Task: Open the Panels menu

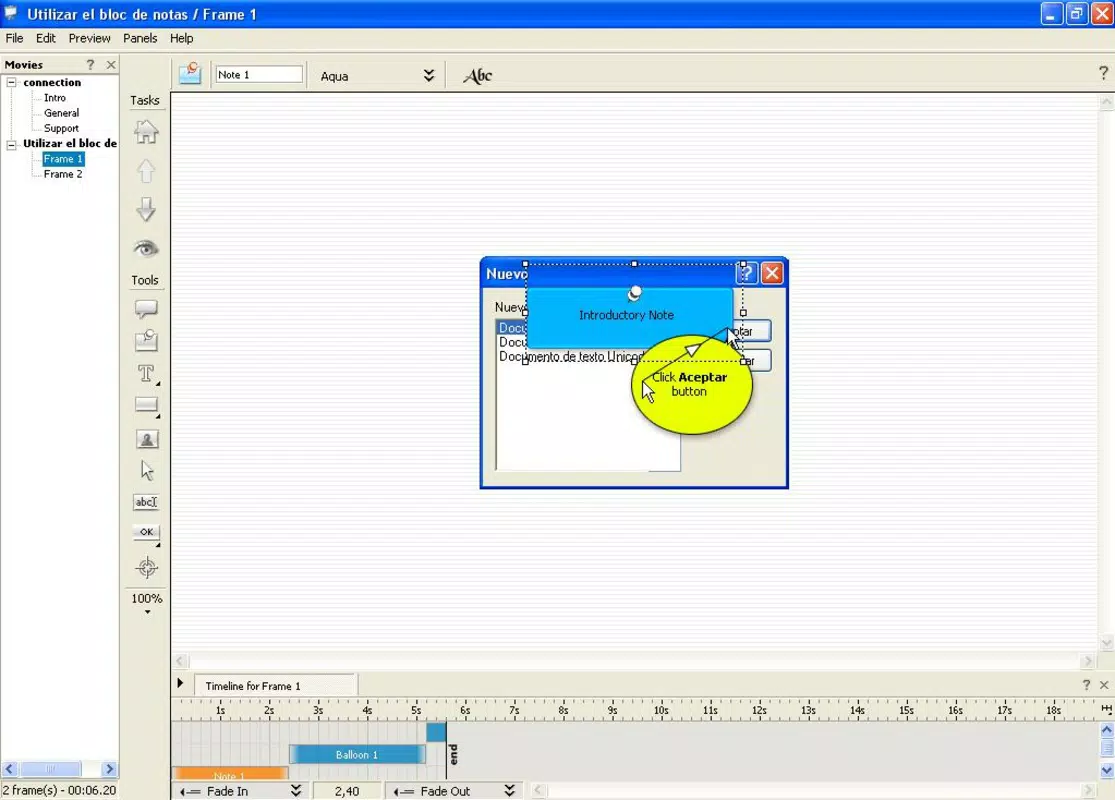Action: (x=140, y=38)
